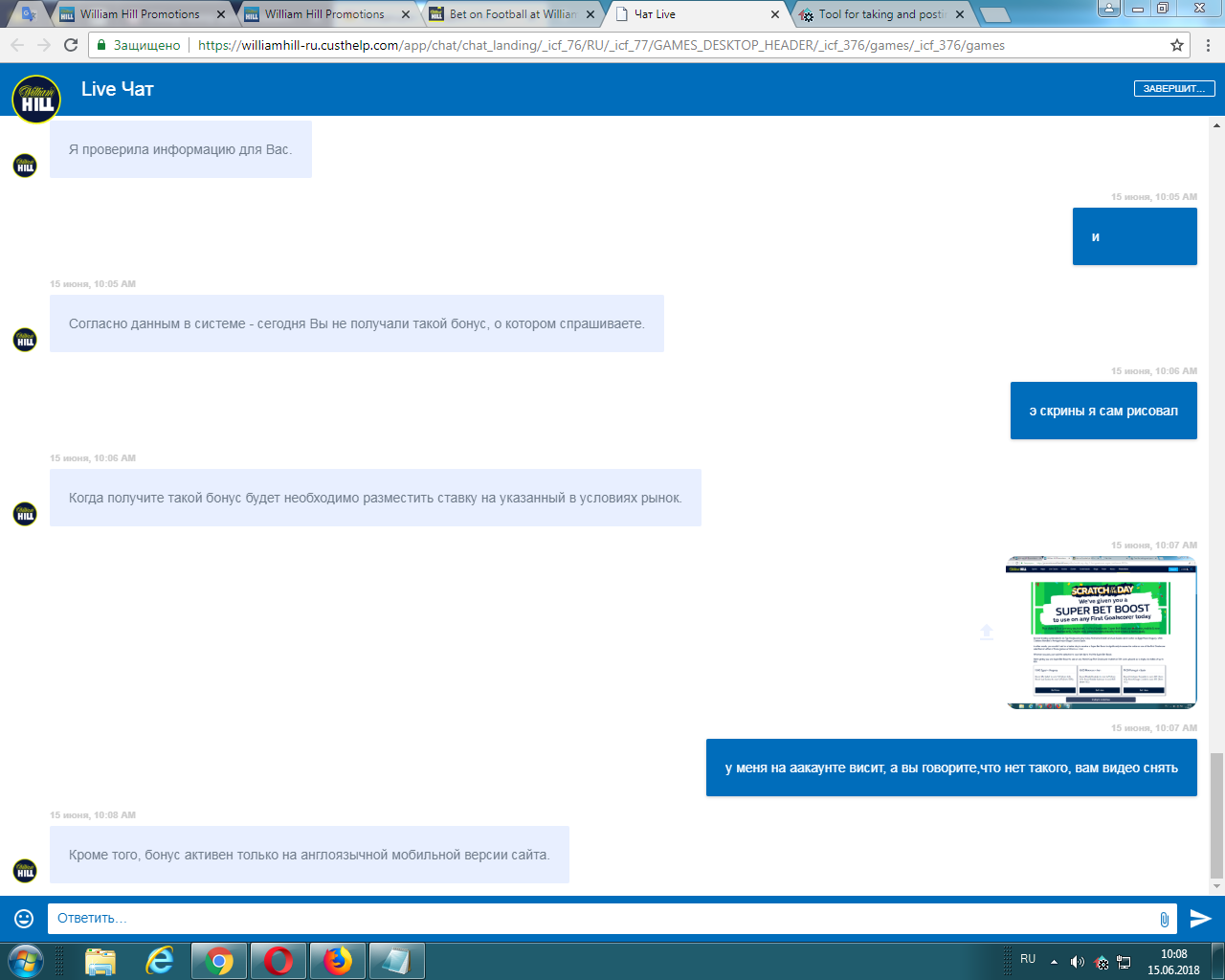This screenshot has width=1225, height=980.
Task: Click message starting 'Согласно данным в системе'
Action: click(357, 323)
